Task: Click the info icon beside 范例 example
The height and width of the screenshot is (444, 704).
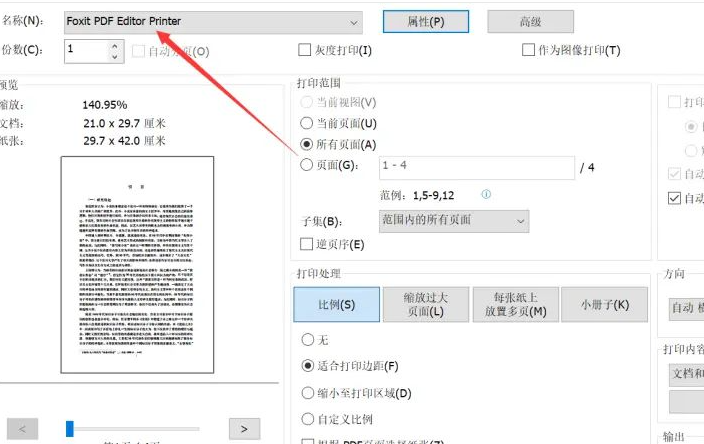Action: [x=486, y=194]
